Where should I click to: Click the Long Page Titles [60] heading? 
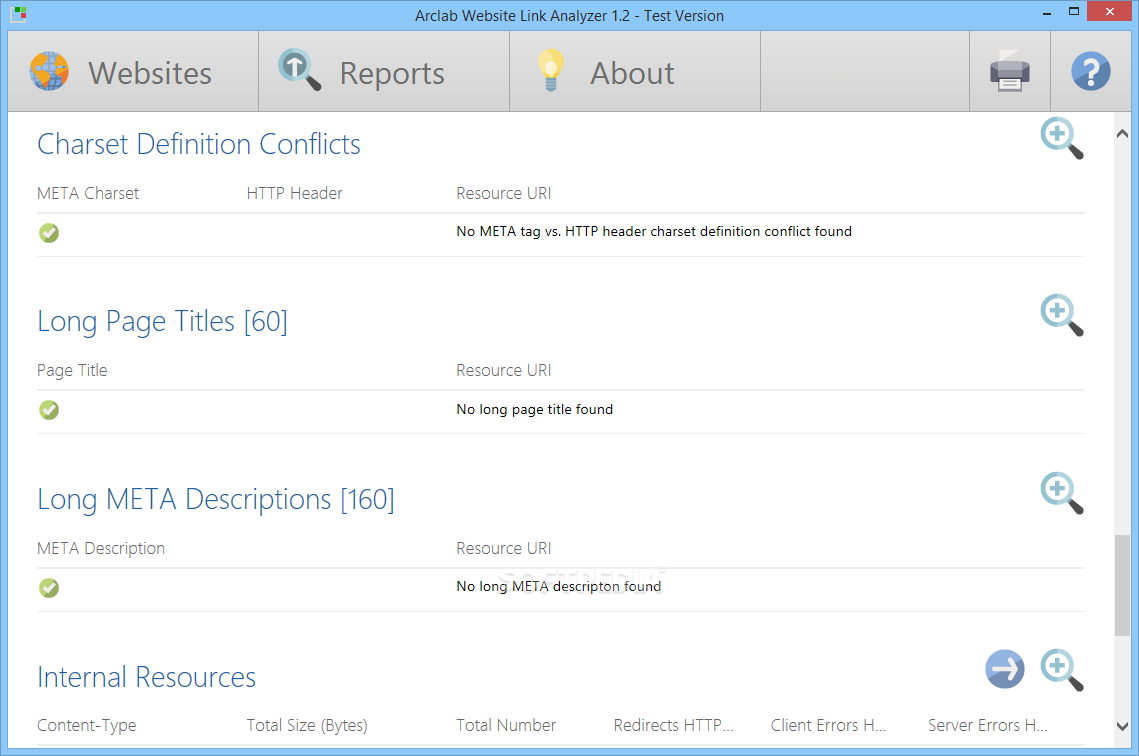click(162, 321)
